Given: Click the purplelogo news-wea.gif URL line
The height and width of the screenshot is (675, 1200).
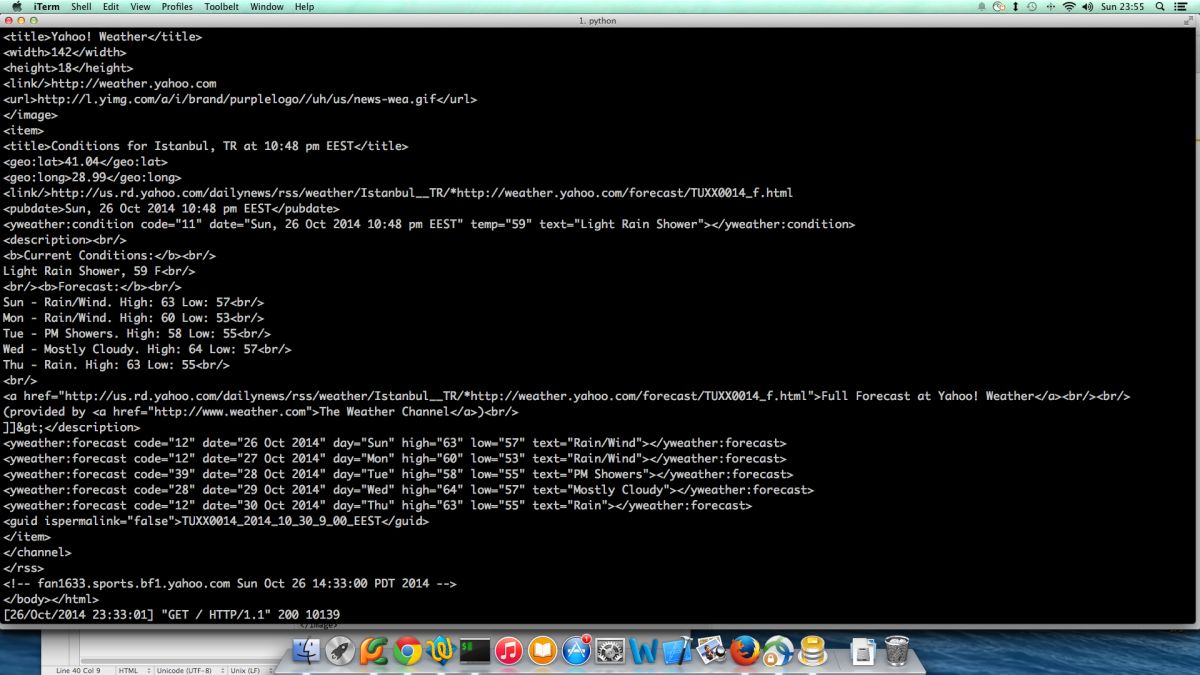Looking at the screenshot, I should (240, 99).
